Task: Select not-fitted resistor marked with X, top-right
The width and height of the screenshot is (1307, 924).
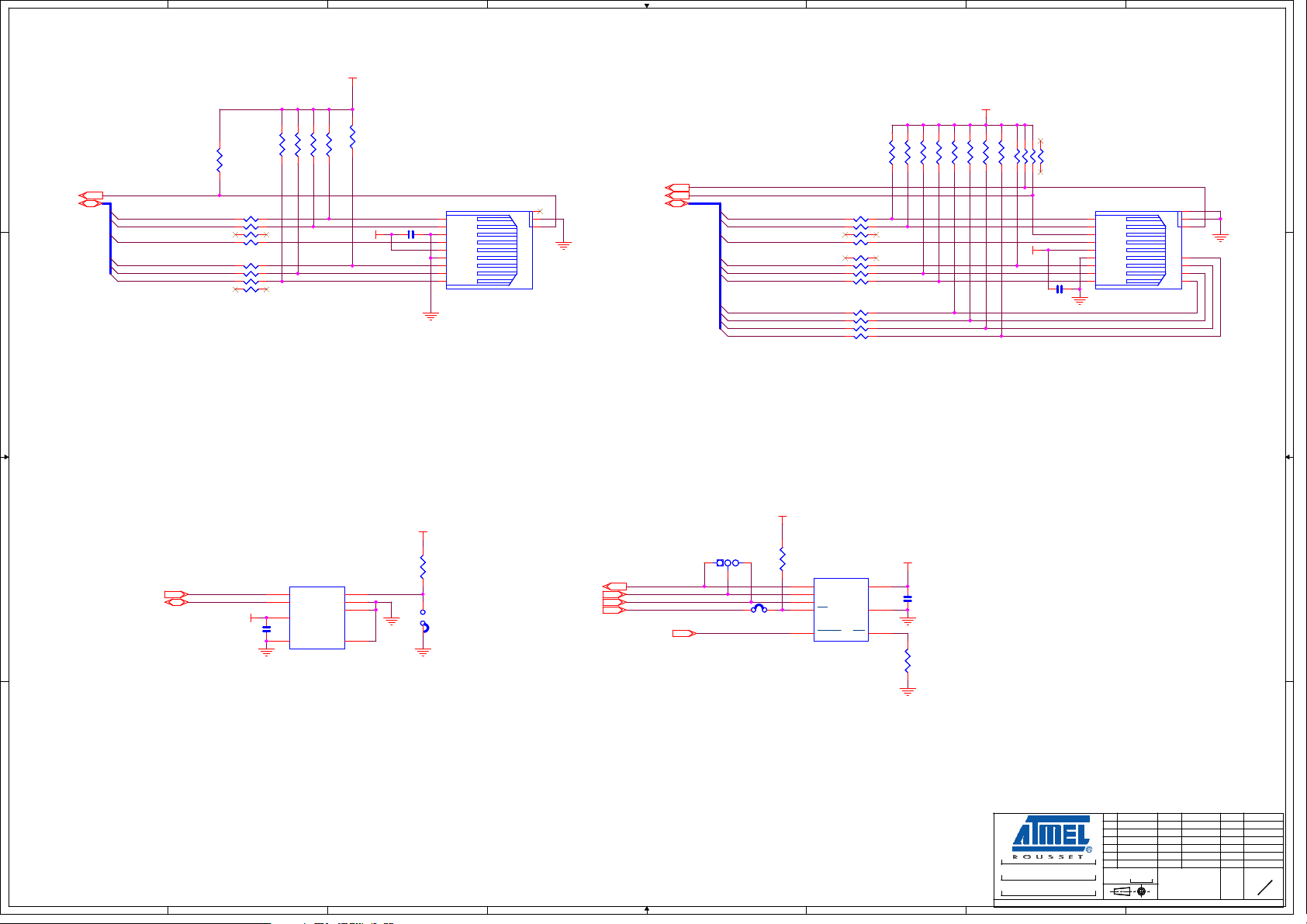Action: [1041, 156]
